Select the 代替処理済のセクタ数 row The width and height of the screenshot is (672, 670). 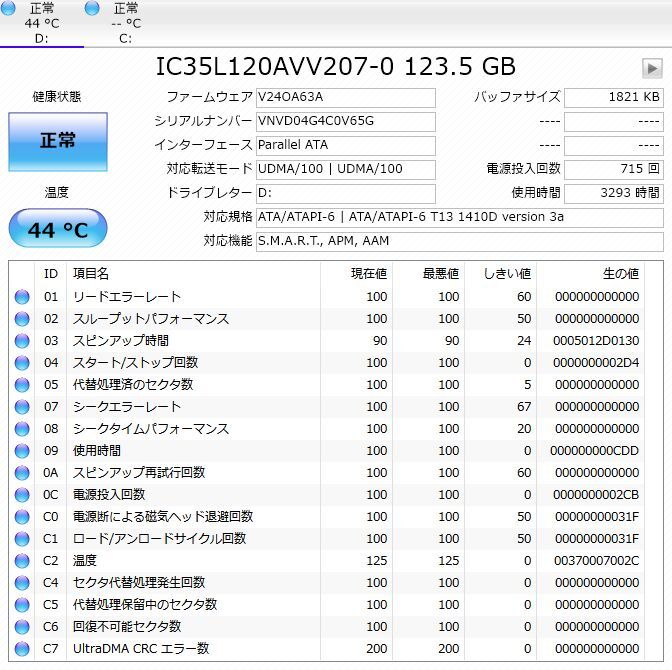[327, 385]
